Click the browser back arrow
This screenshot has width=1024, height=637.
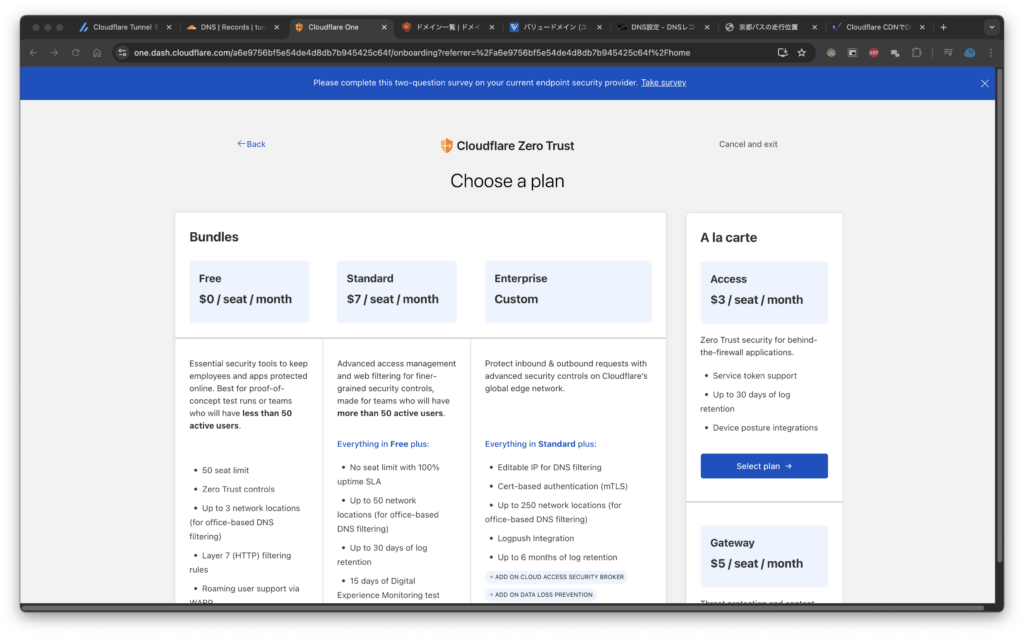pos(33,53)
